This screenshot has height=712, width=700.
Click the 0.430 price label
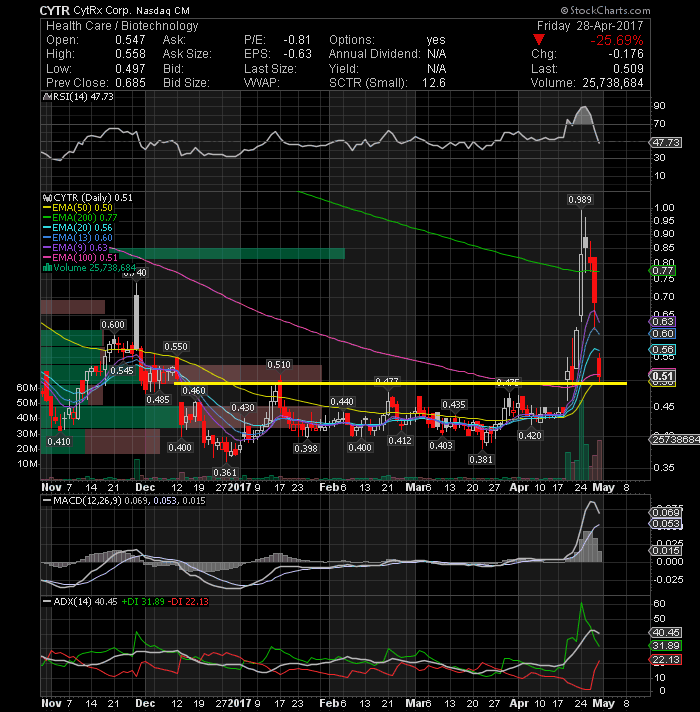(243, 408)
